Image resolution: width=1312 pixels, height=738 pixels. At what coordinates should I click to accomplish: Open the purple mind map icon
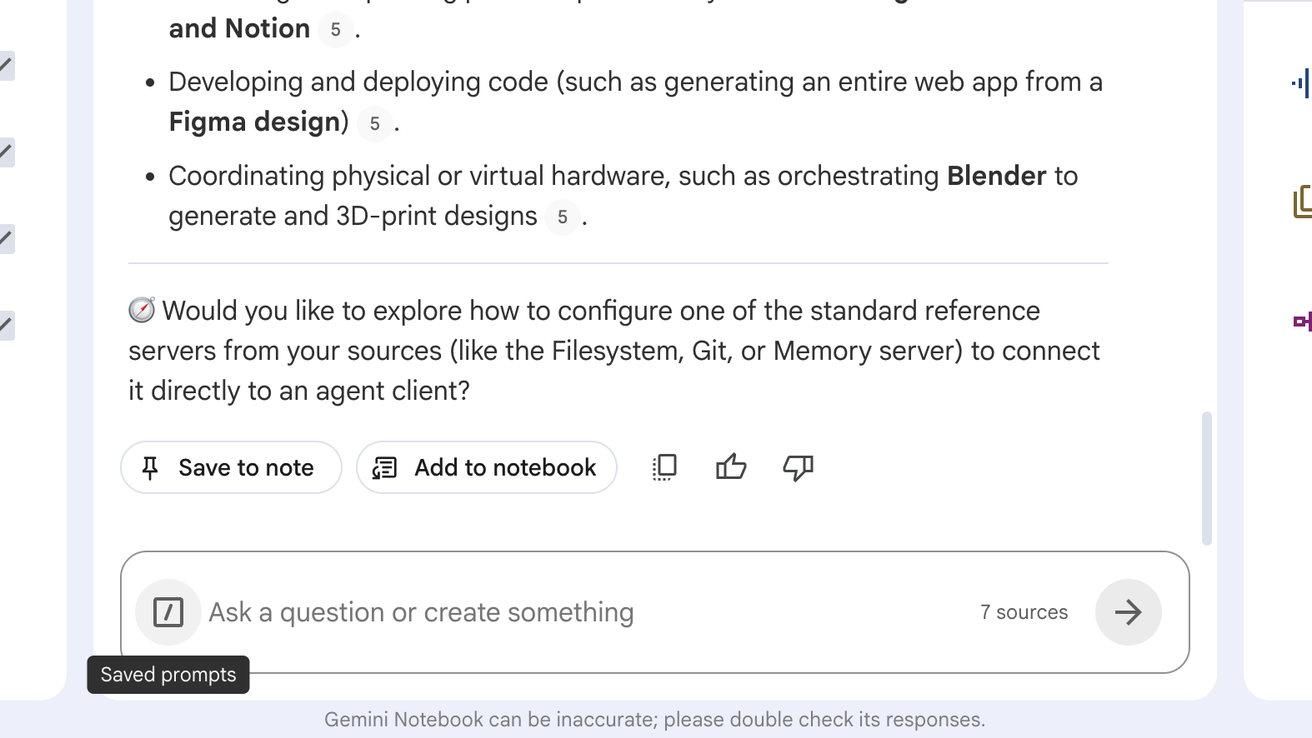[x=1302, y=321]
